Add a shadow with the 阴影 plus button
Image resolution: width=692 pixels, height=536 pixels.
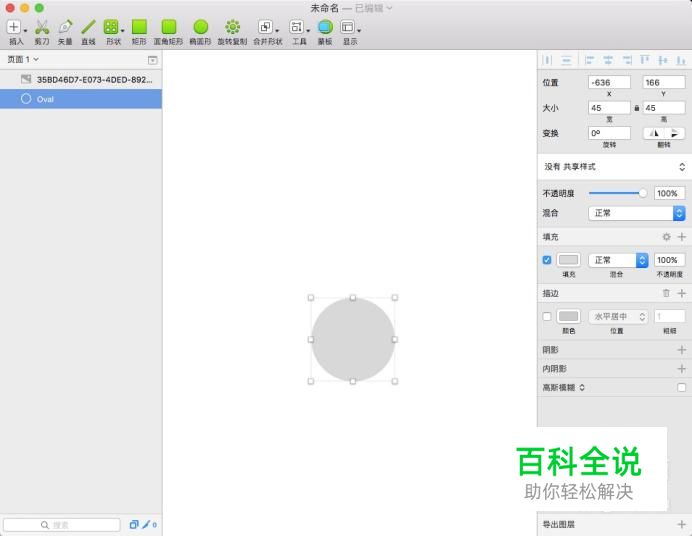pyautogui.click(x=681, y=350)
